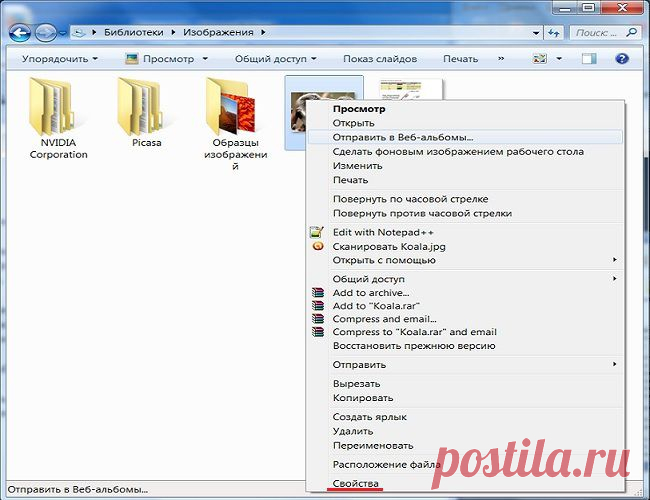650x500 pixels.
Task: Click WinRAR icon beside Add to archive
Action: 318,293
